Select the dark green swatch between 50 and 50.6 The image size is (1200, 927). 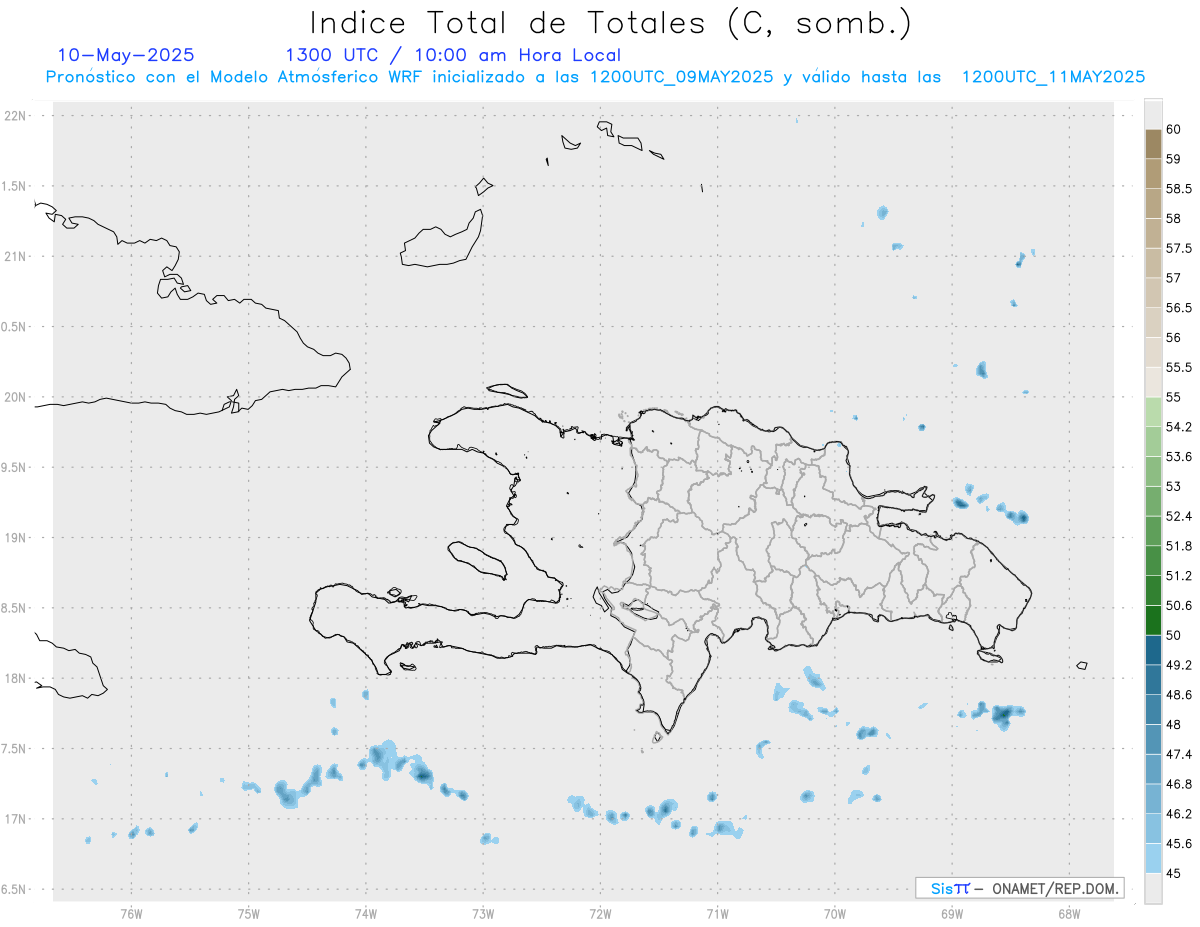[1153, 620]
